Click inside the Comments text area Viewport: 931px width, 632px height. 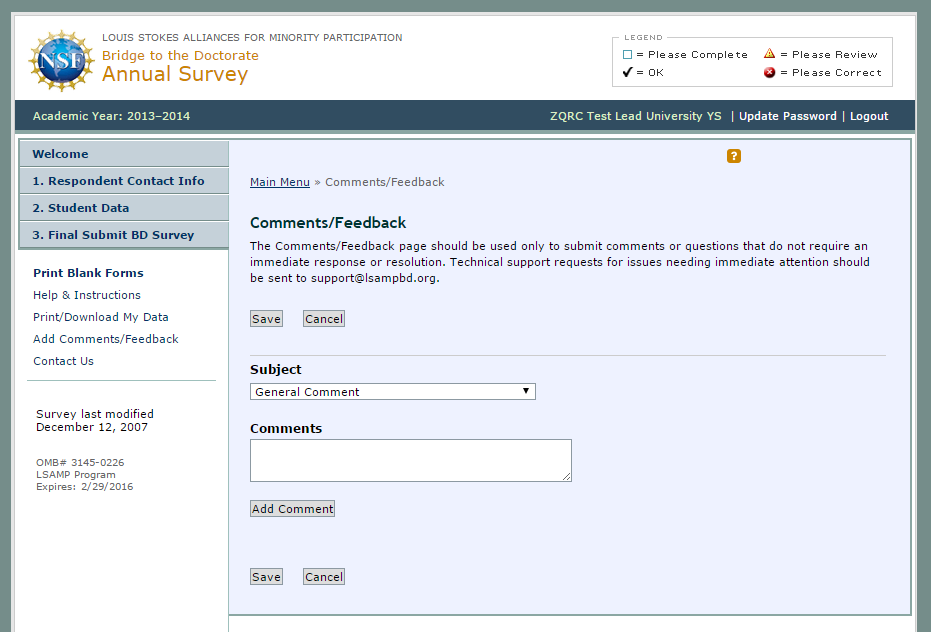[x=410, y=460]
